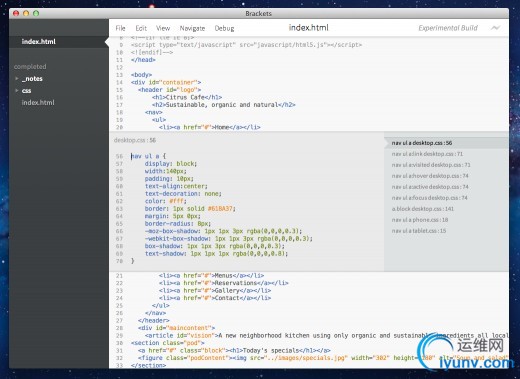
Task: Click the macOS green zoom button
Action: coord(36,13)
